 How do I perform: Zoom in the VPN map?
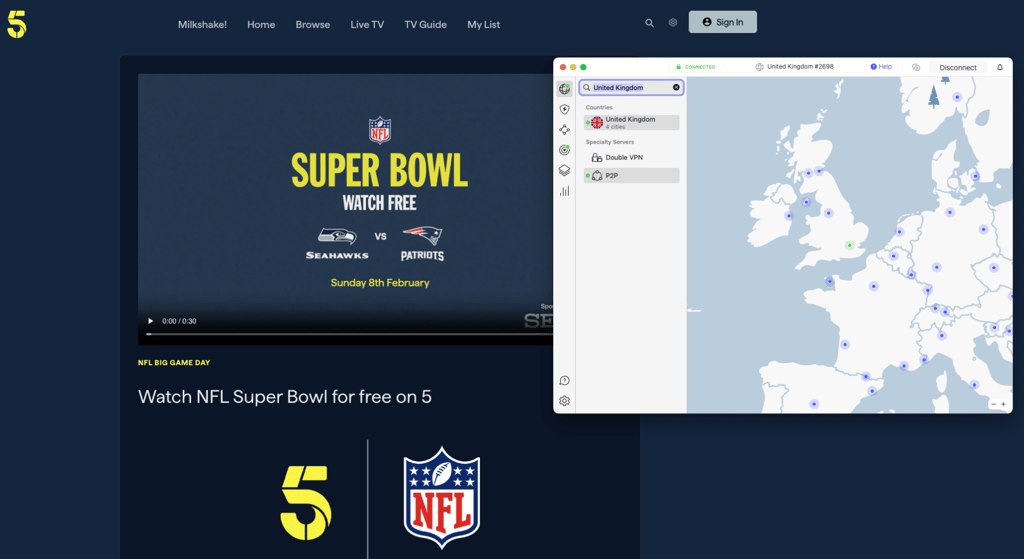point(1004,404)
